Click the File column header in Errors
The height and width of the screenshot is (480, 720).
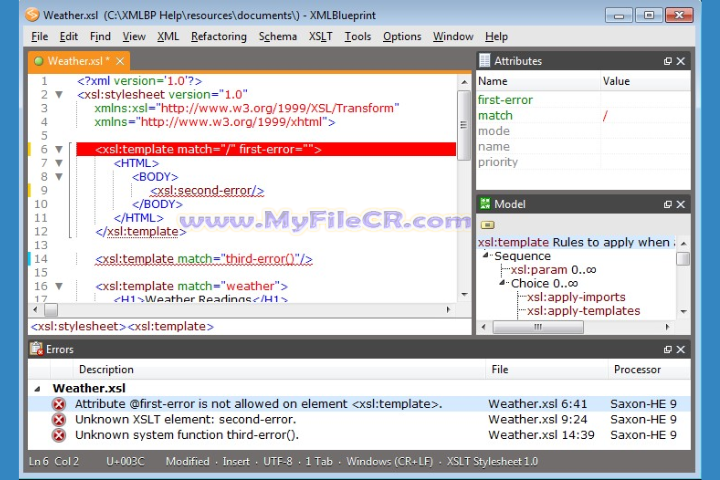(546, 369)
